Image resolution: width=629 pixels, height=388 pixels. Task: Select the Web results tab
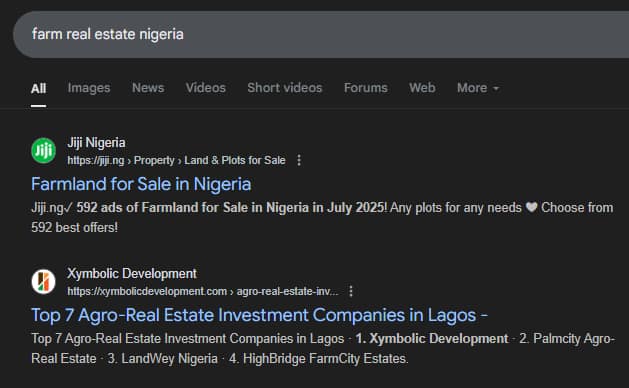point(422,88)
